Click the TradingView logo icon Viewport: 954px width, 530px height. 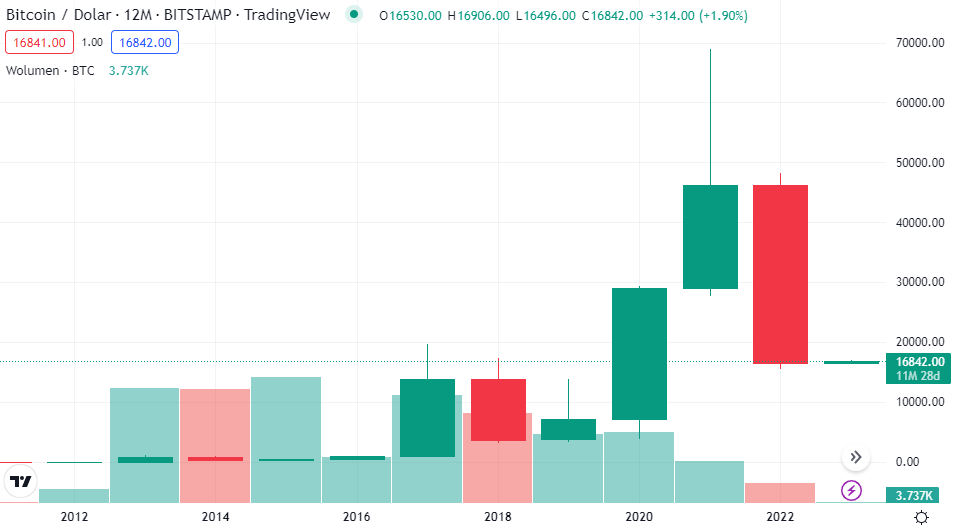20,483
